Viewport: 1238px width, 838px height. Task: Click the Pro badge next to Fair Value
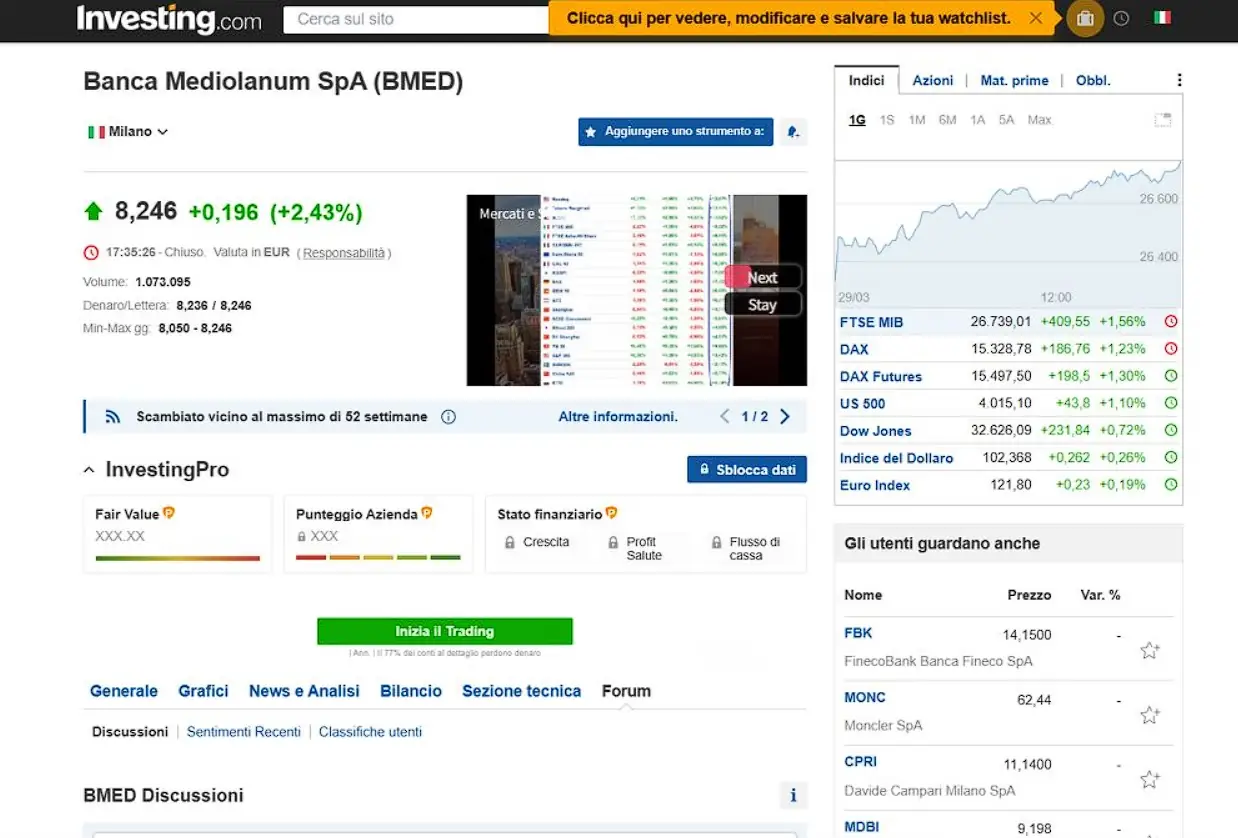[169, 513]
